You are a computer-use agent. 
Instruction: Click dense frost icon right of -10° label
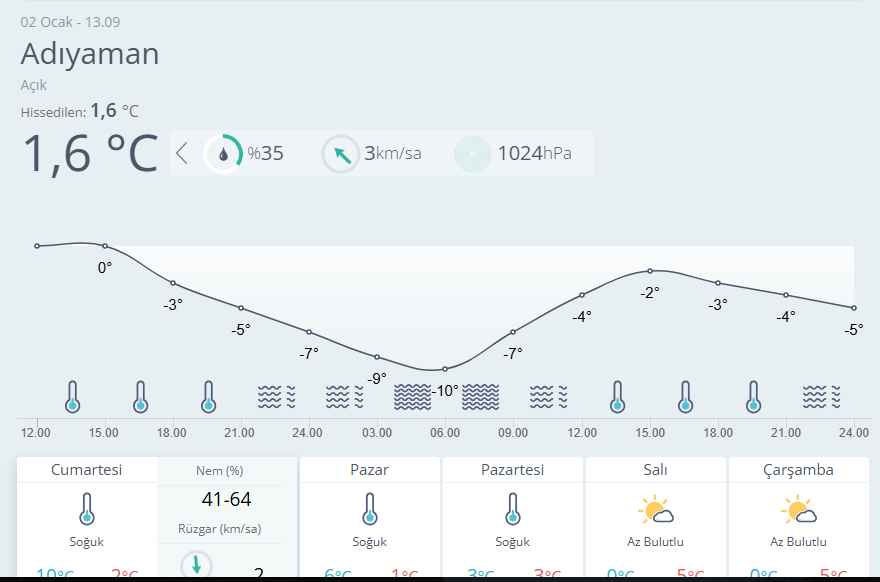click(480, 397)
